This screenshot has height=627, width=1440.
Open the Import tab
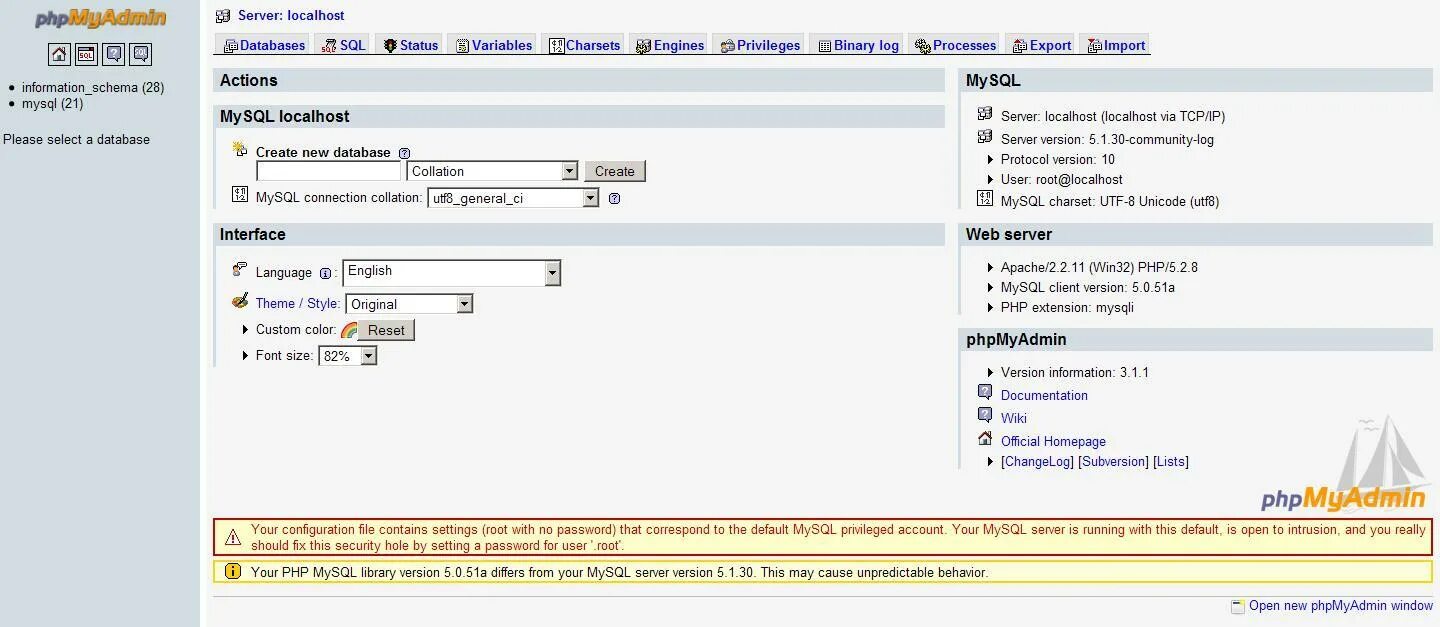[1116, 45]
